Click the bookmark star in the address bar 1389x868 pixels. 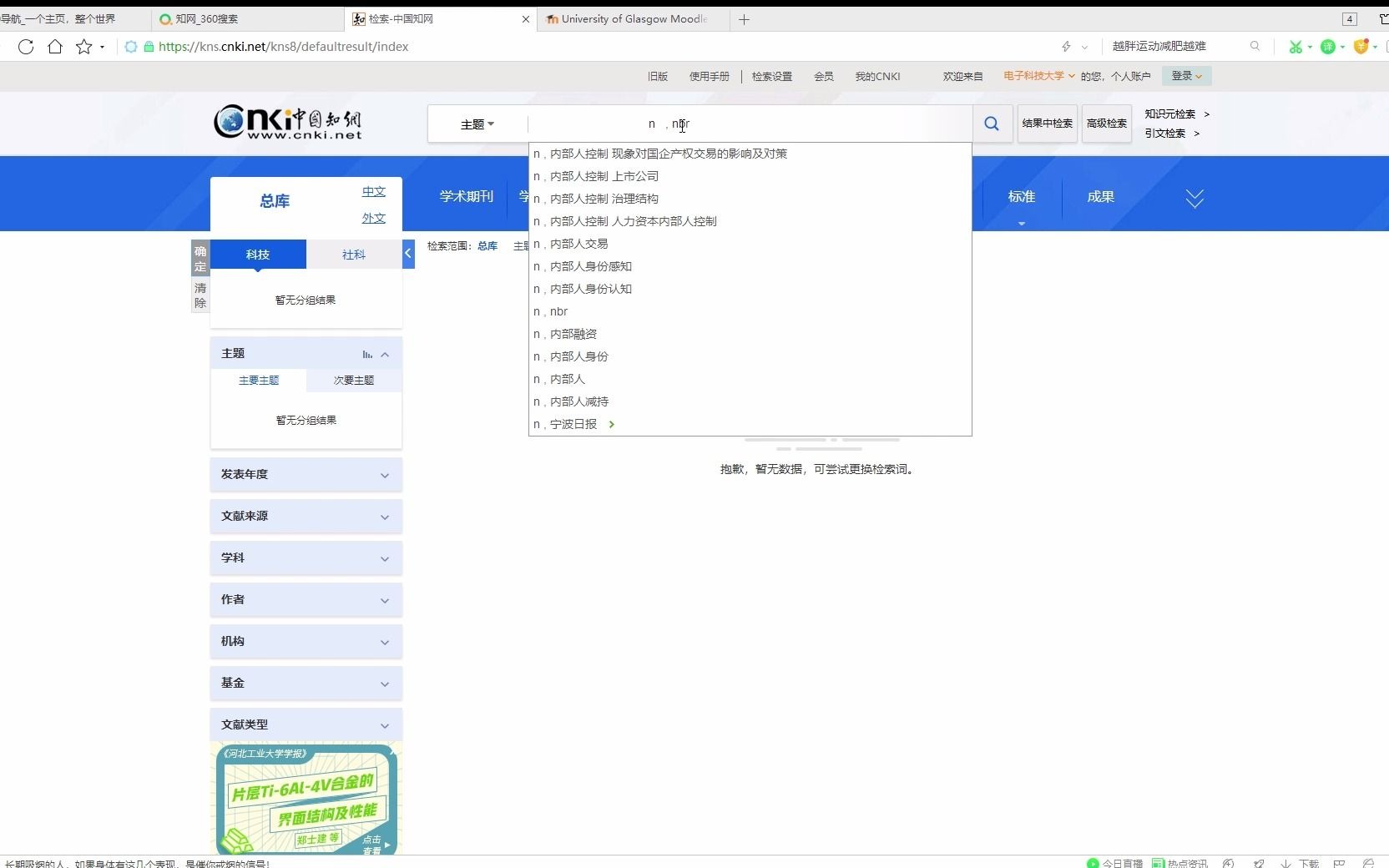pos(84,48)
